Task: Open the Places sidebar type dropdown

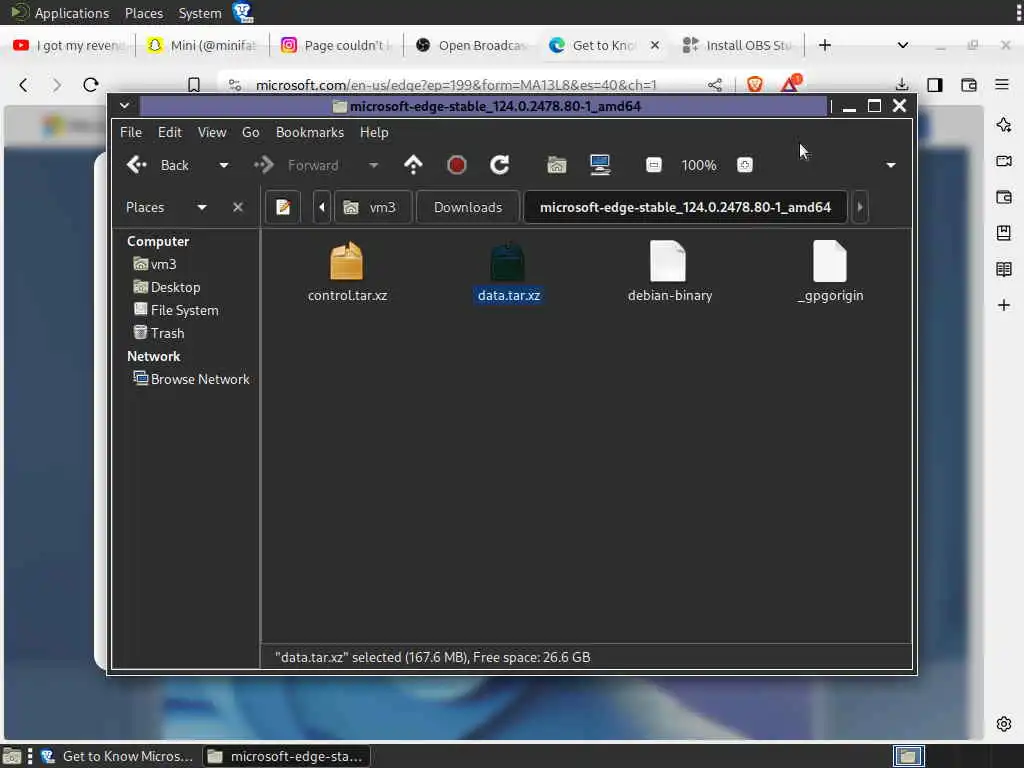Action: (202, 208)
